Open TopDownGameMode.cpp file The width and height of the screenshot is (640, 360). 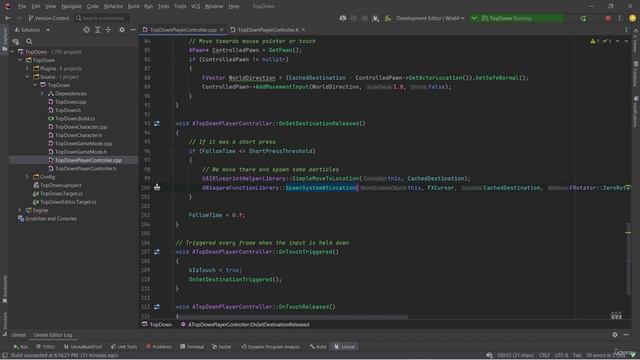(83, 144)
